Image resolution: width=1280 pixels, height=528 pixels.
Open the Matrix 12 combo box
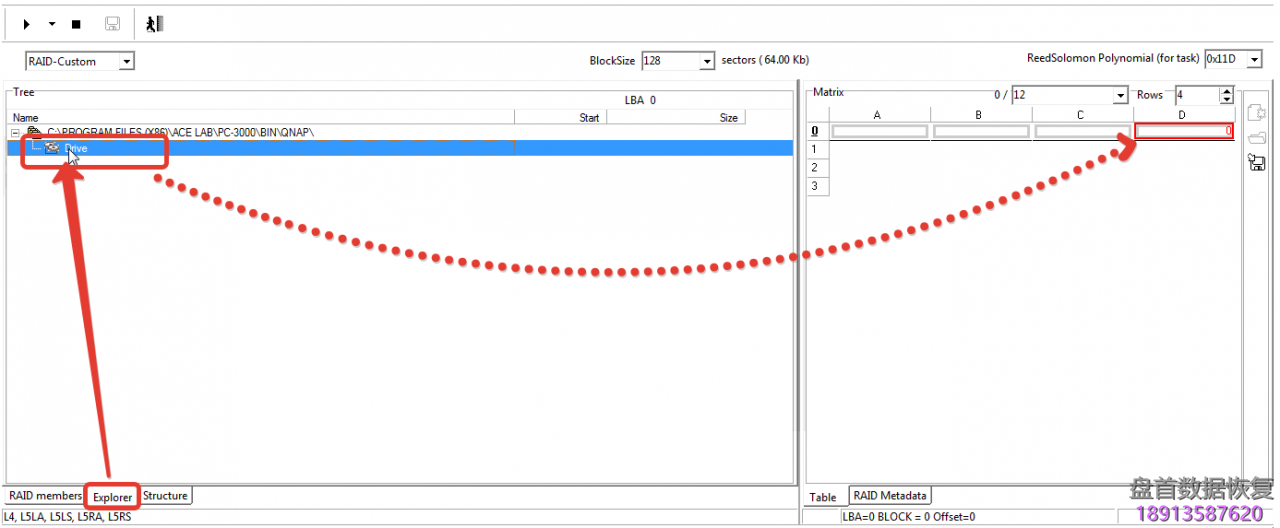1120,96
